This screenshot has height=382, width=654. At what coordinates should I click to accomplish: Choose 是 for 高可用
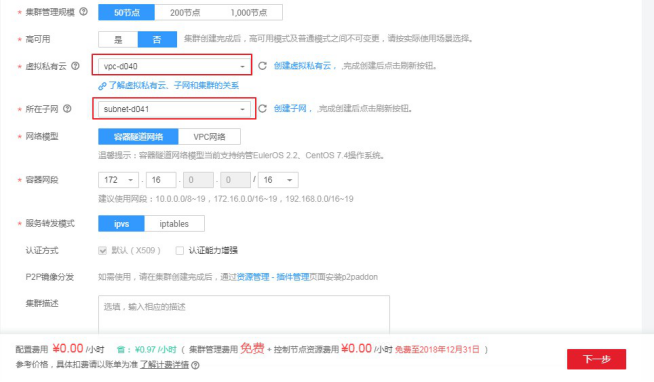[x=118, y=40]
